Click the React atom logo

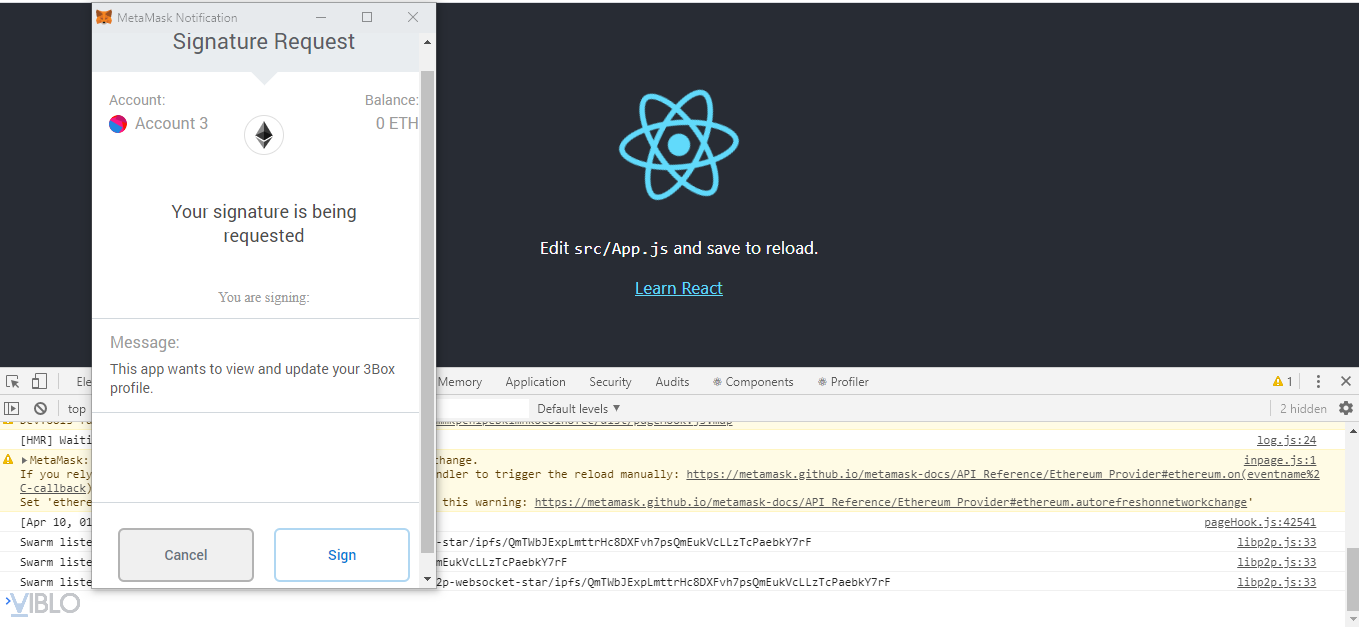click(x=679, y=145)
